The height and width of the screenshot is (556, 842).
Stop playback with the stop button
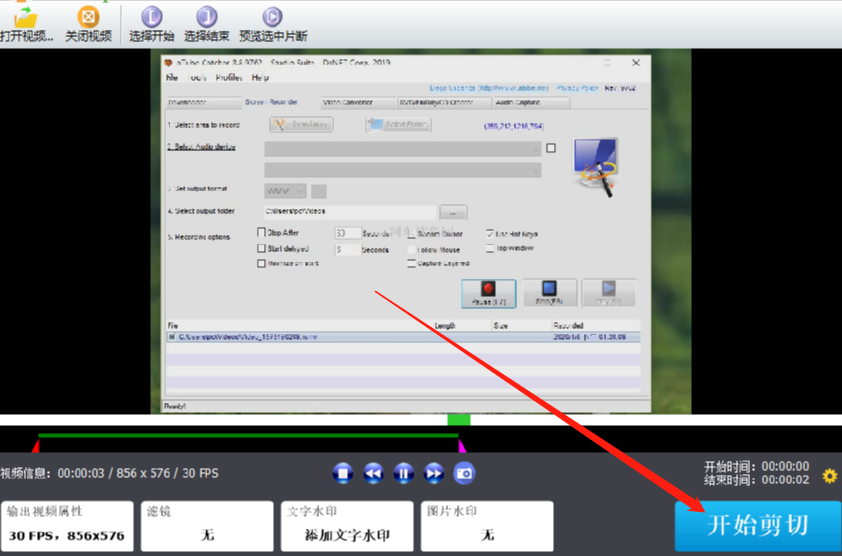tap(343, 473)
